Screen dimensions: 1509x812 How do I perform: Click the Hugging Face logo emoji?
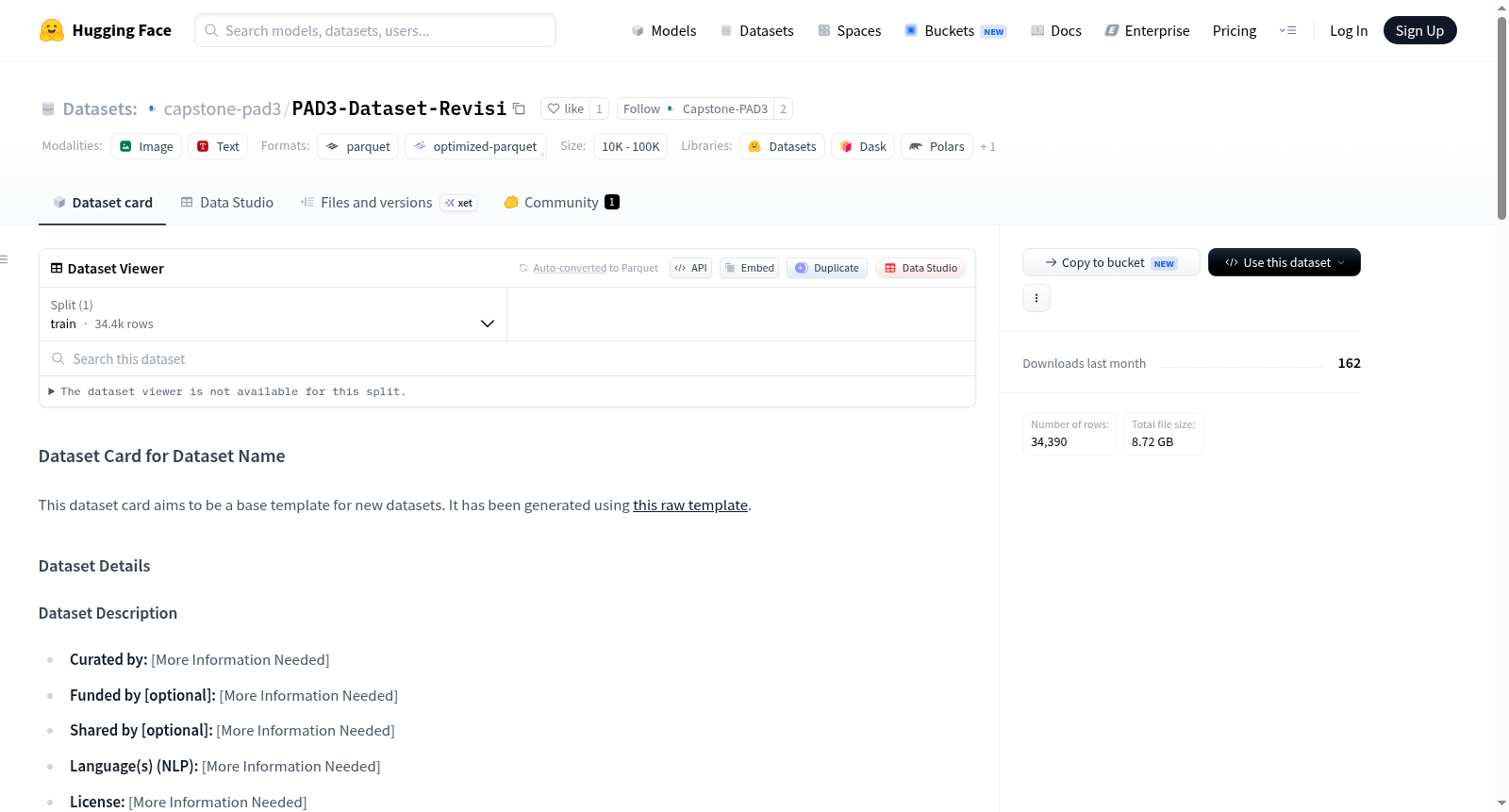[52, 30]
